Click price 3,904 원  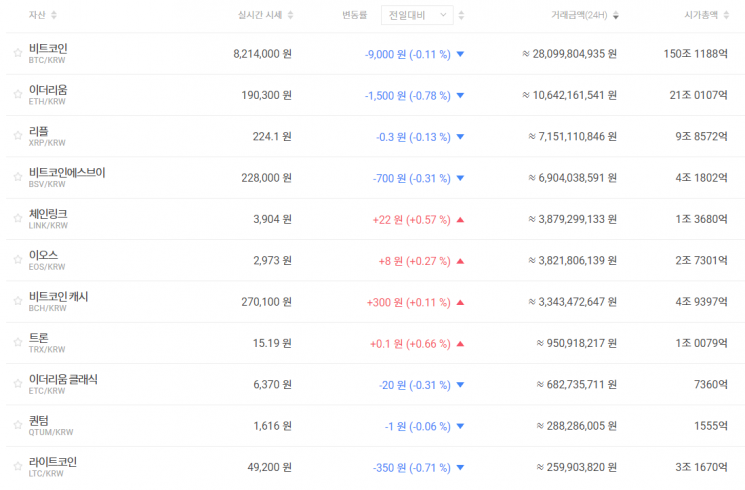pyautogui.click(x=273, y=219)
